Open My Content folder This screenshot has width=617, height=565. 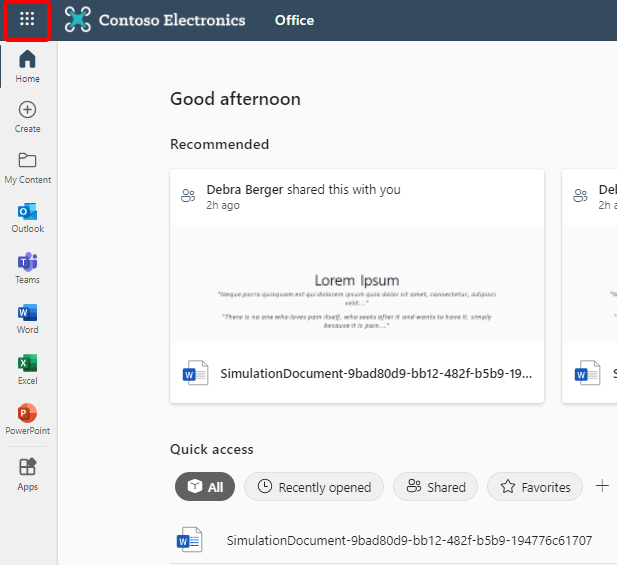pos(28,167)
